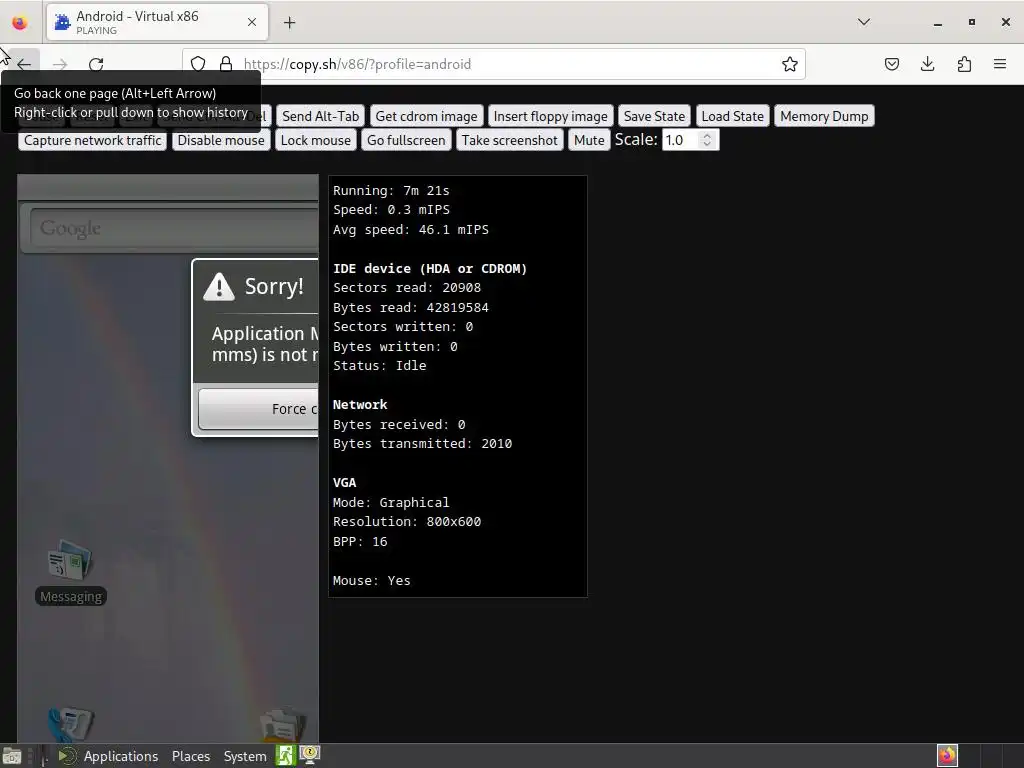Open the extensions puzzle icon
Viewport: 1024px width, 768px height.
pos(964,64)
